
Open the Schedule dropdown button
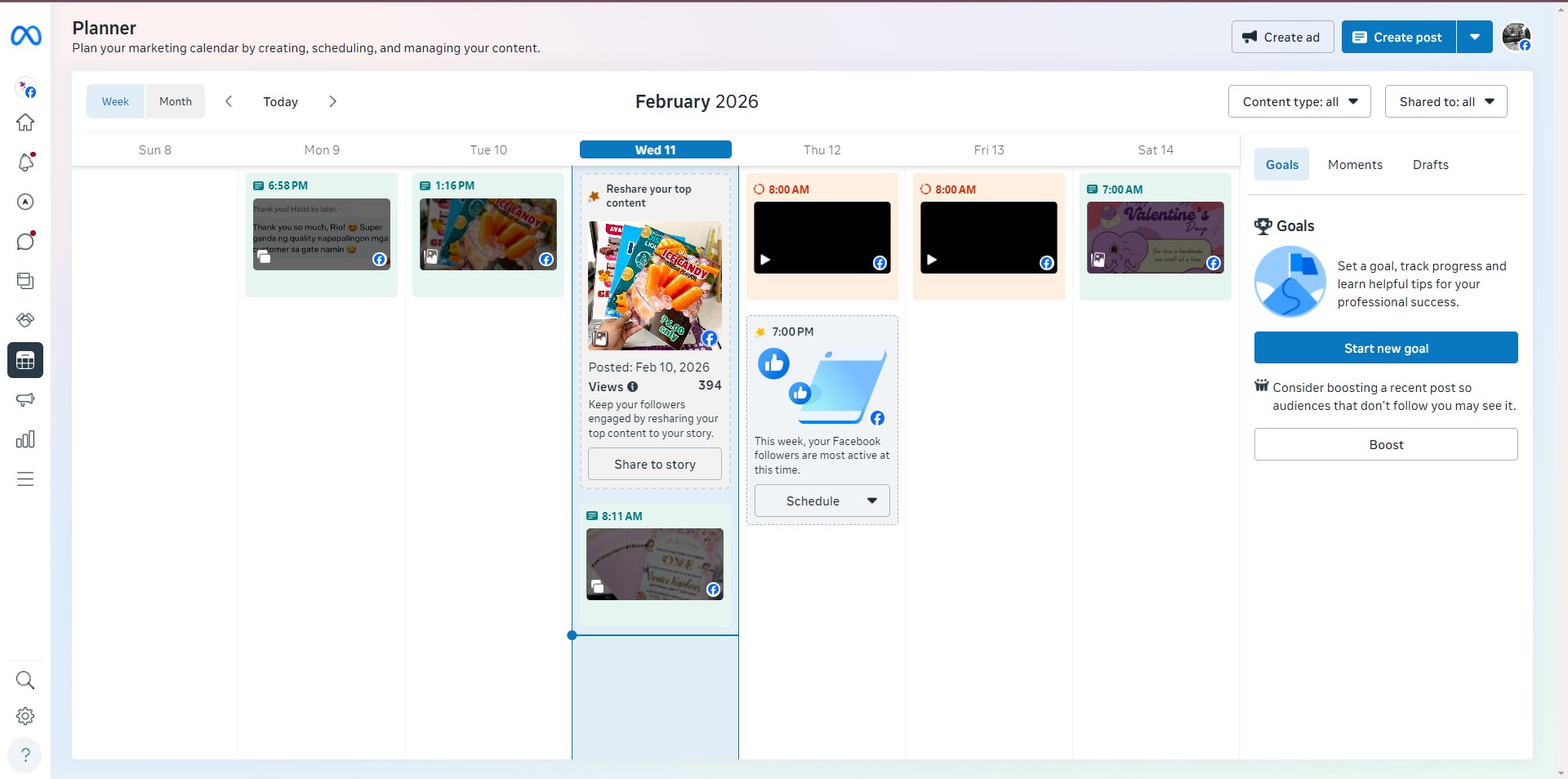pyautogui.click(x=822, y=501)
